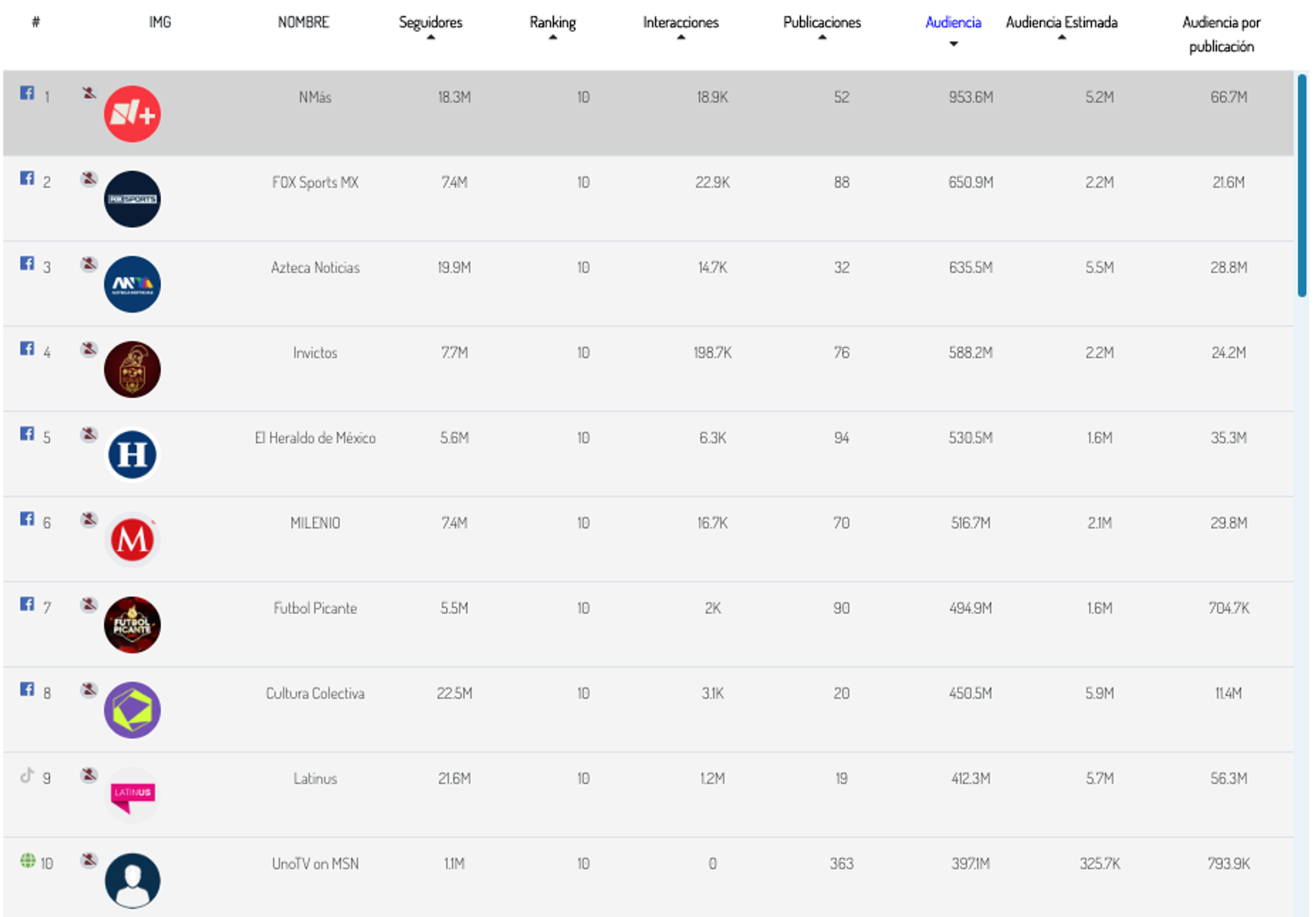The image size is (1316, 917).
Task: Select the 22.5M followers value for Cultura Colectiva
Action: [x=454, y=693]
